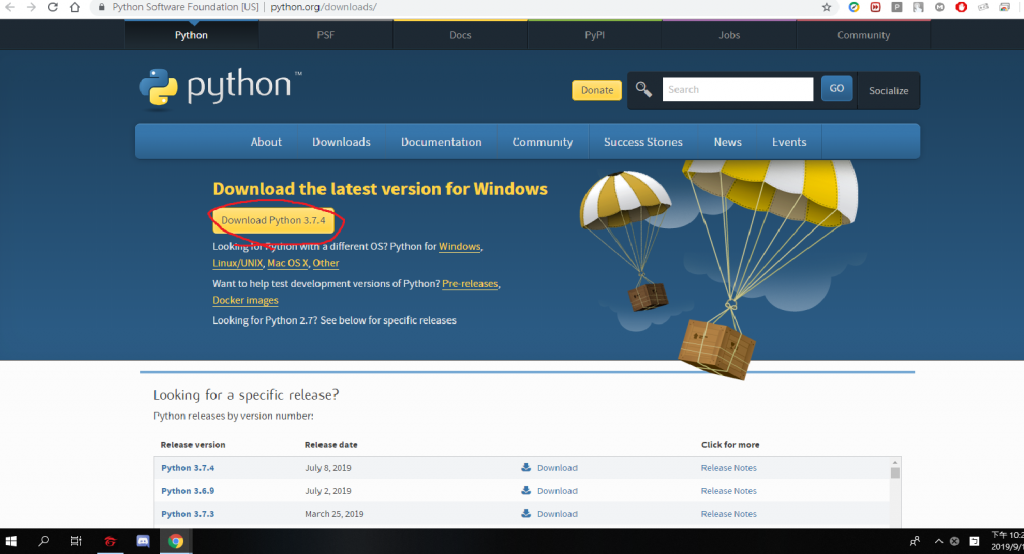Go to the browser home page icon
The image size is (1024, 554).
coord(75,7)
